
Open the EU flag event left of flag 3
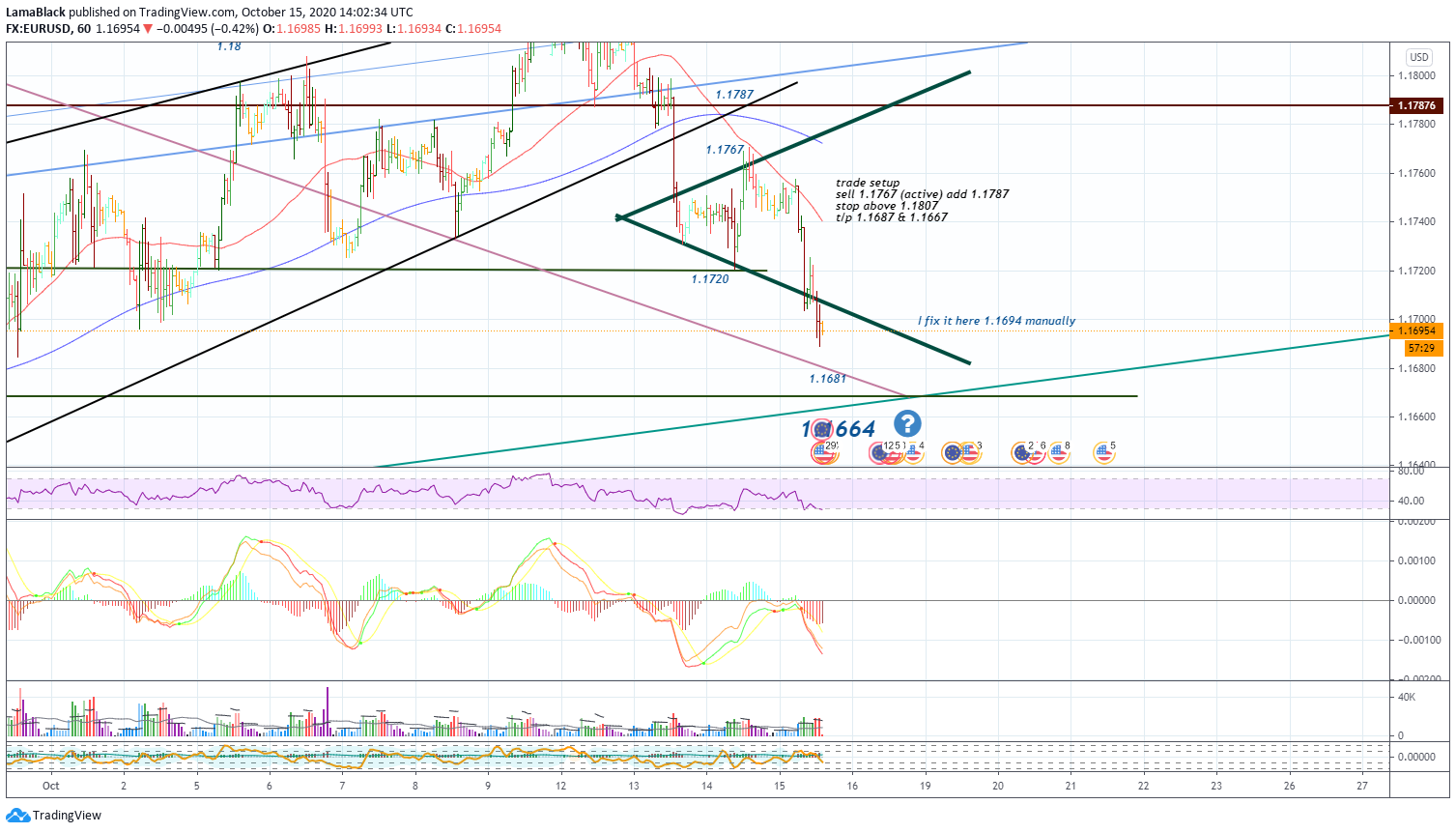[952, 451]
